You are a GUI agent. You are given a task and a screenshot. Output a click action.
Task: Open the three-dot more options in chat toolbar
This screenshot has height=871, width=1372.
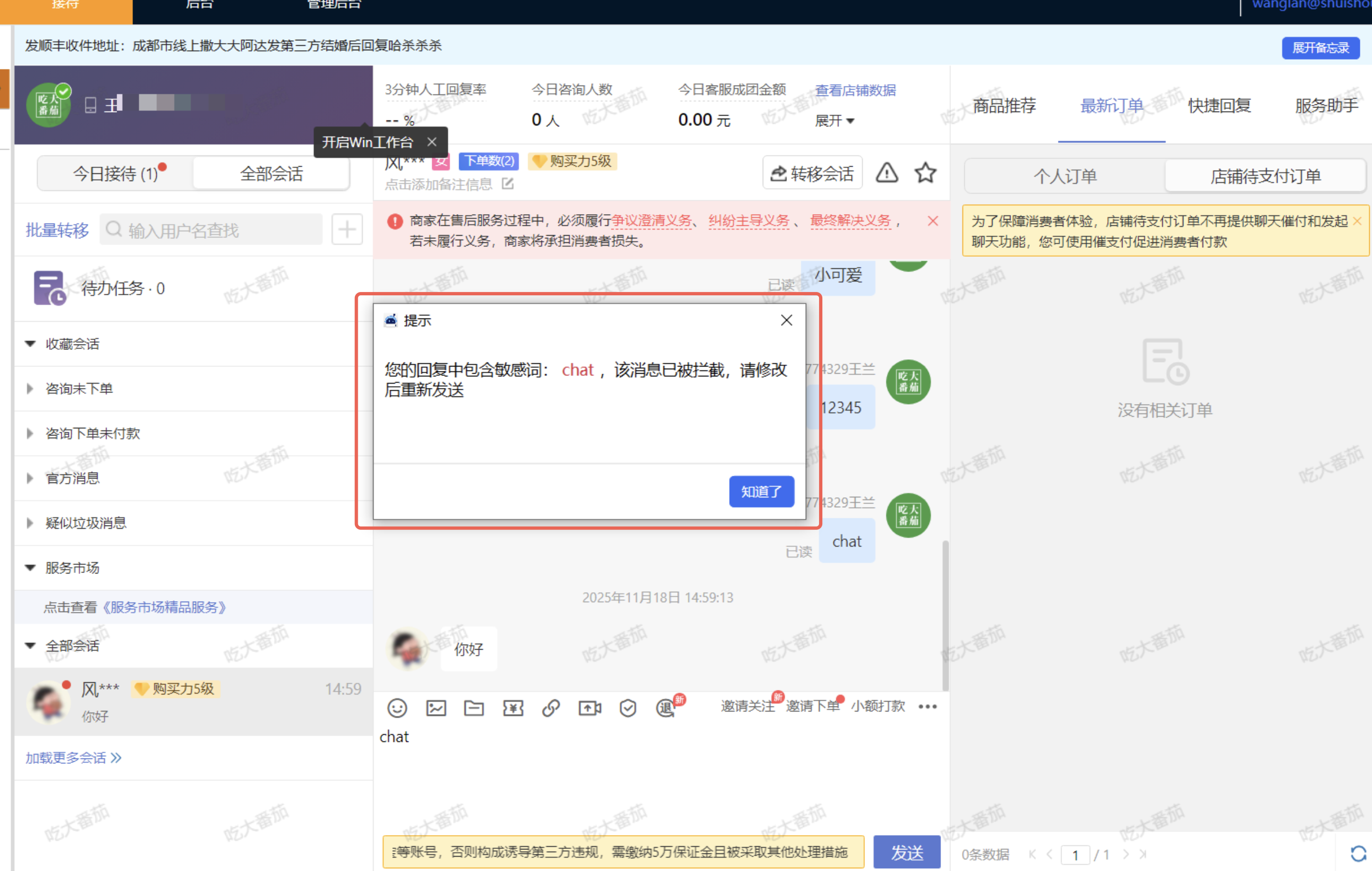click(928, 707)
